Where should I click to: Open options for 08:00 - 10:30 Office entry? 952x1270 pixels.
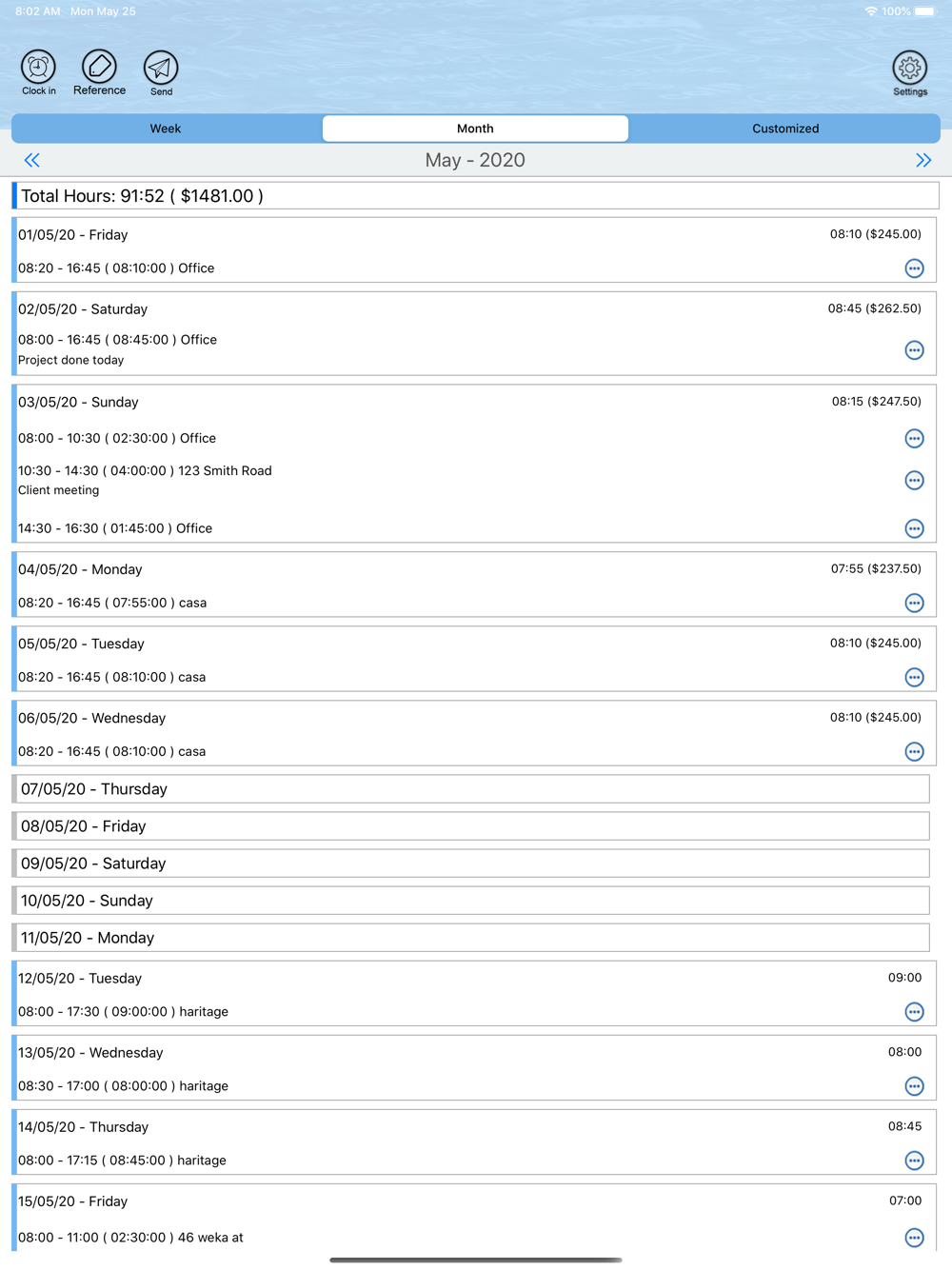[x=914, y=439]
